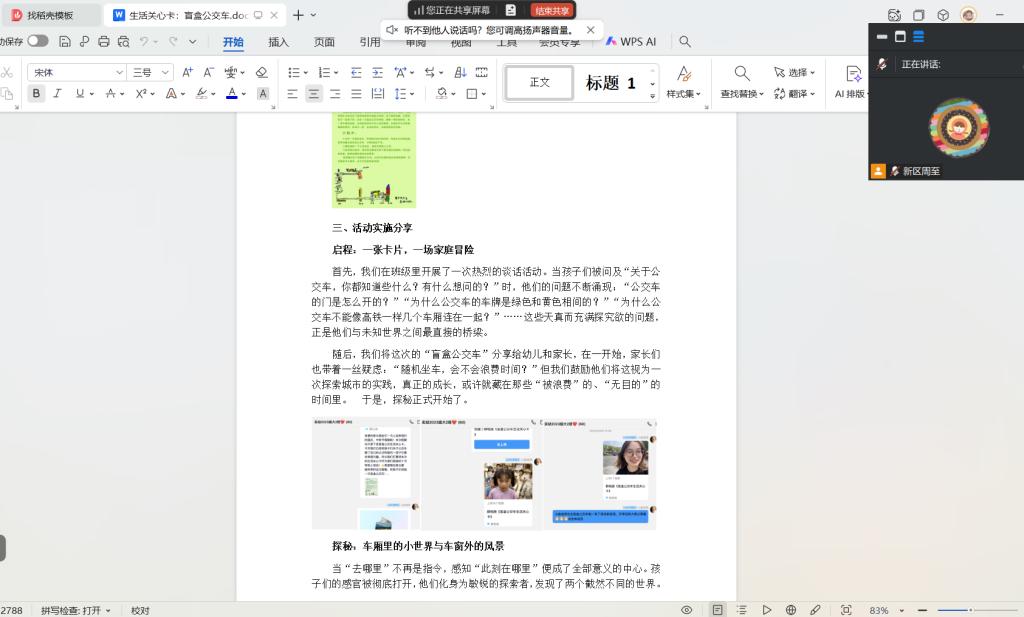This screenshot has width=1024, height=617.
Task: Click the increase font size icon
Action: click(x=187, y=72)
